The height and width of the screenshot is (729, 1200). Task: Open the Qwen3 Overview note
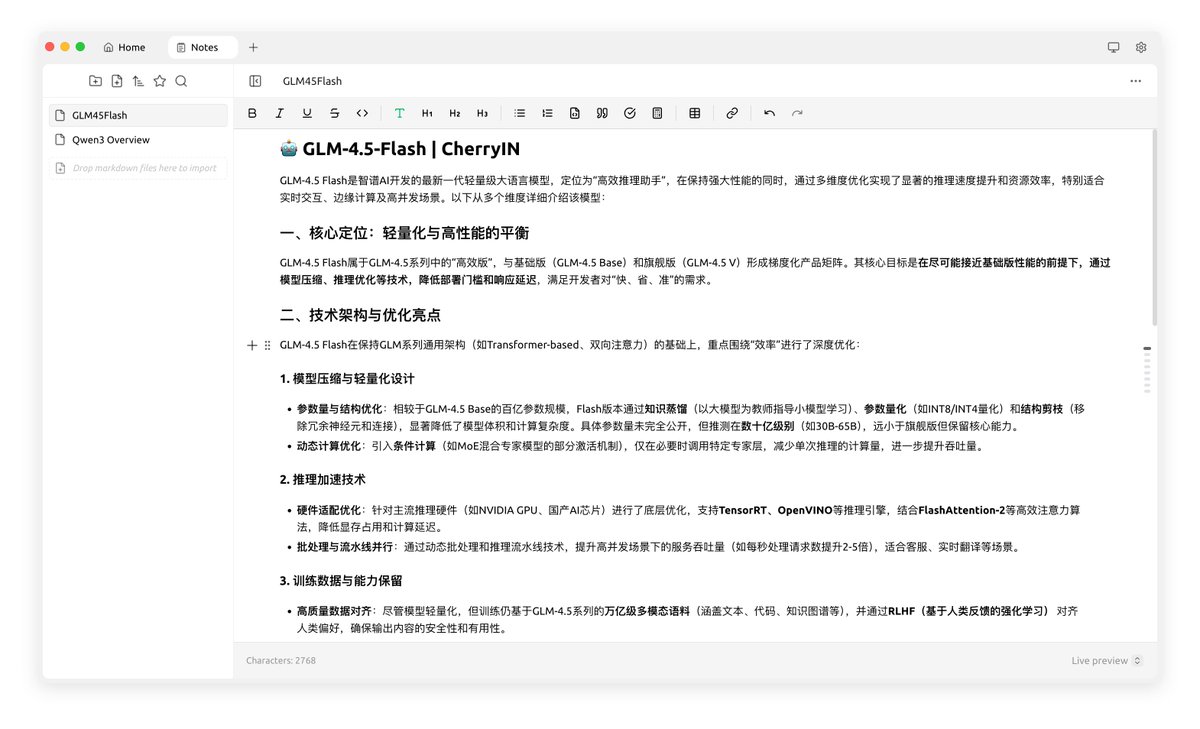(x=138, y=140)
